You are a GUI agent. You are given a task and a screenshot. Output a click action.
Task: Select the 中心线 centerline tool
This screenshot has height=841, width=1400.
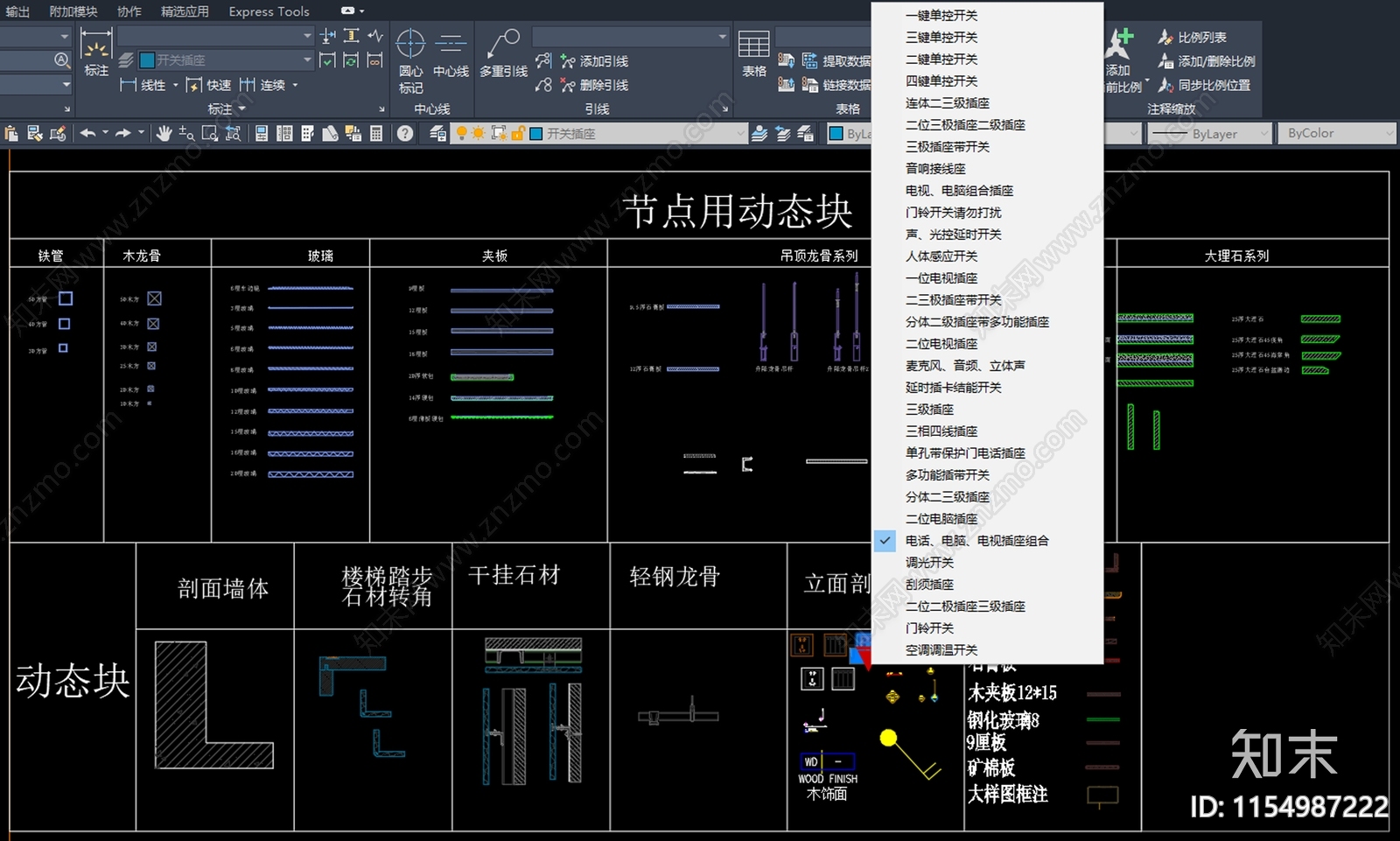point(451,54)
